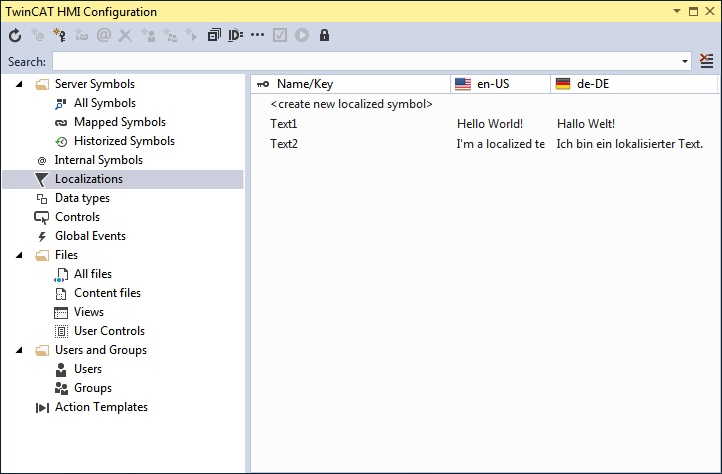Select the Users and Groups folder

pyautogui.click(x=101, y=350)
